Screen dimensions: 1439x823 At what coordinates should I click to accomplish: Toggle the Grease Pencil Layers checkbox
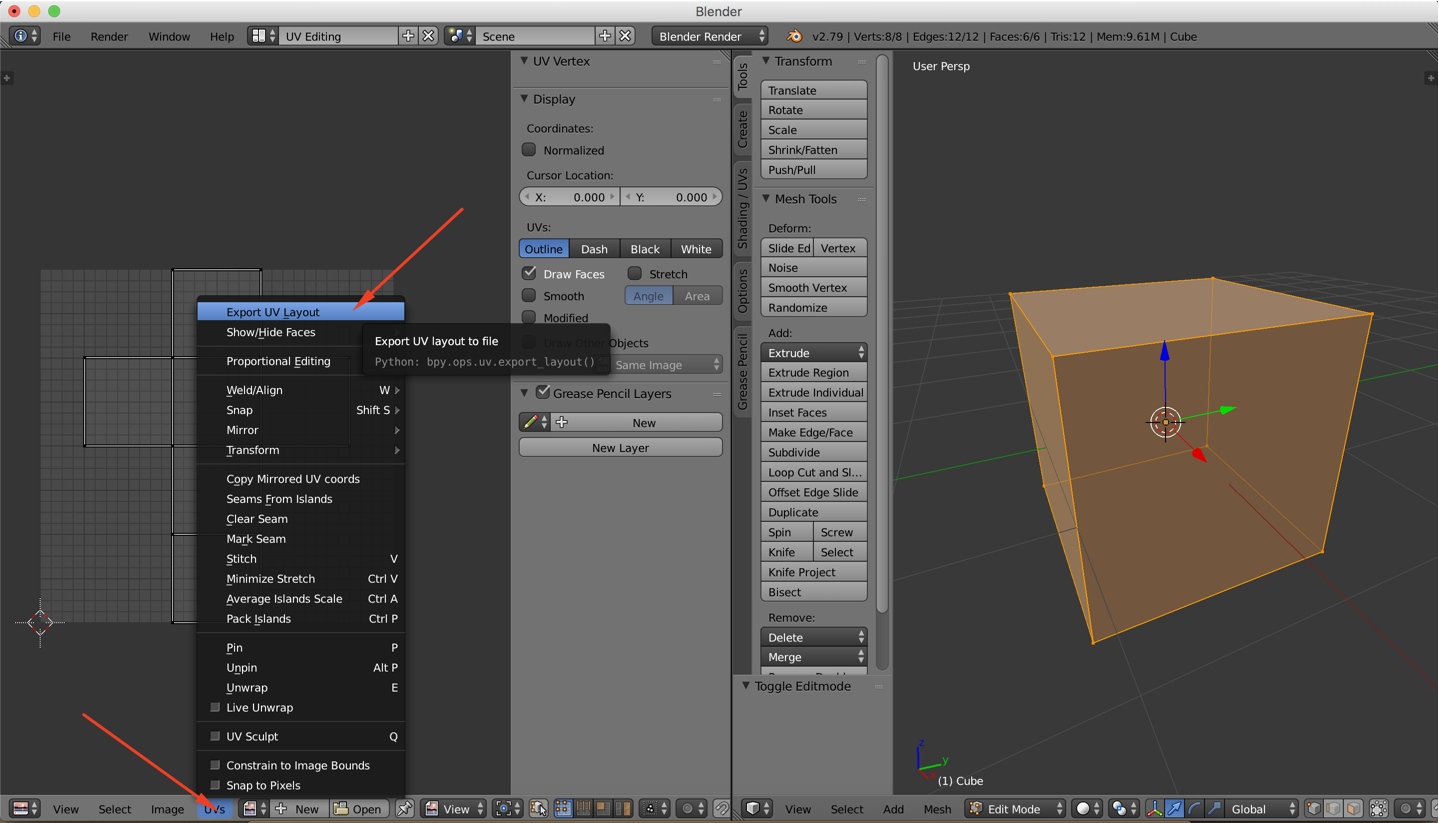point(543,392)
